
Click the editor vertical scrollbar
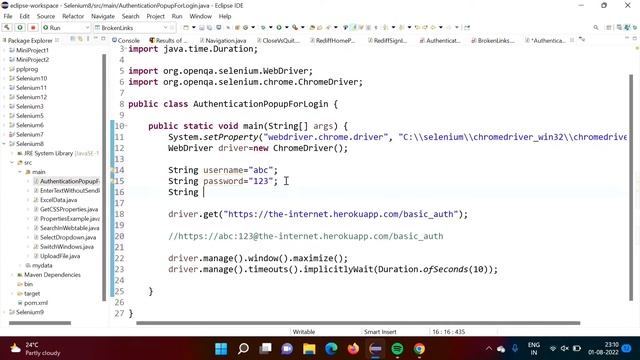[631, 187]
